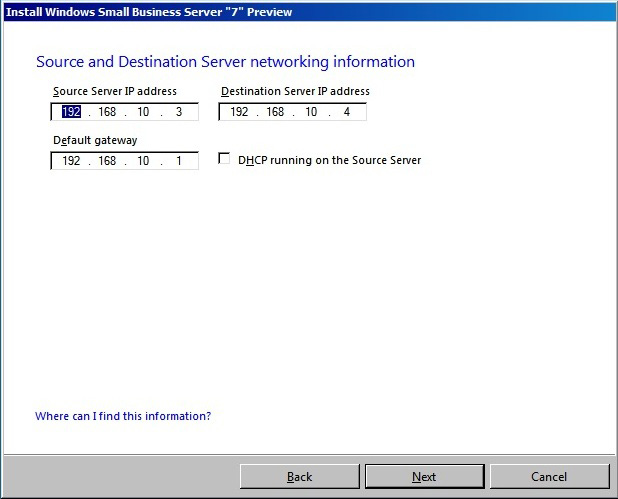The image size is (618, 499).
Task: Click first octet 192 of Default gateway
Action: 71,160
